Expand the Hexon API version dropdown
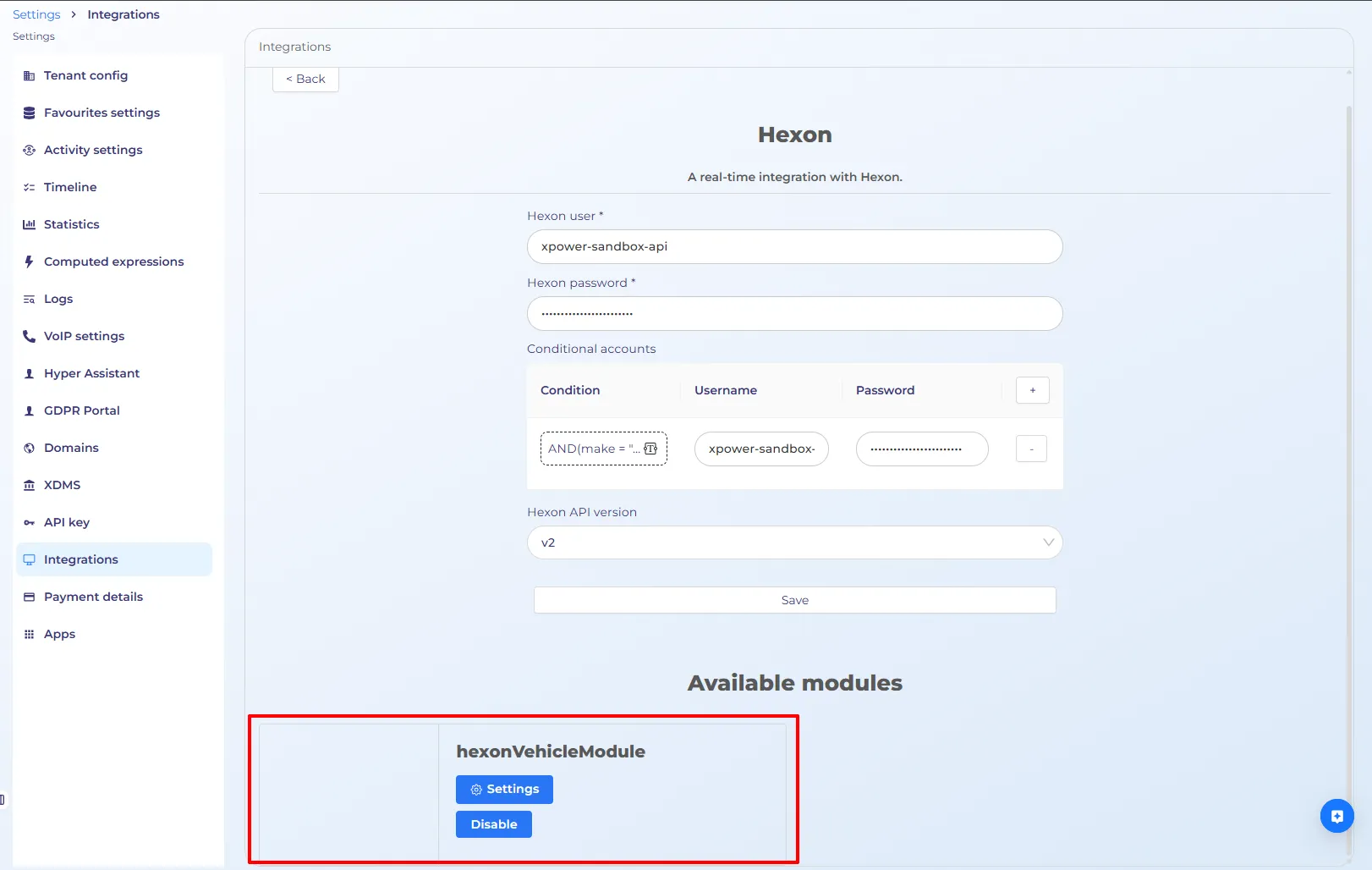 794,542
